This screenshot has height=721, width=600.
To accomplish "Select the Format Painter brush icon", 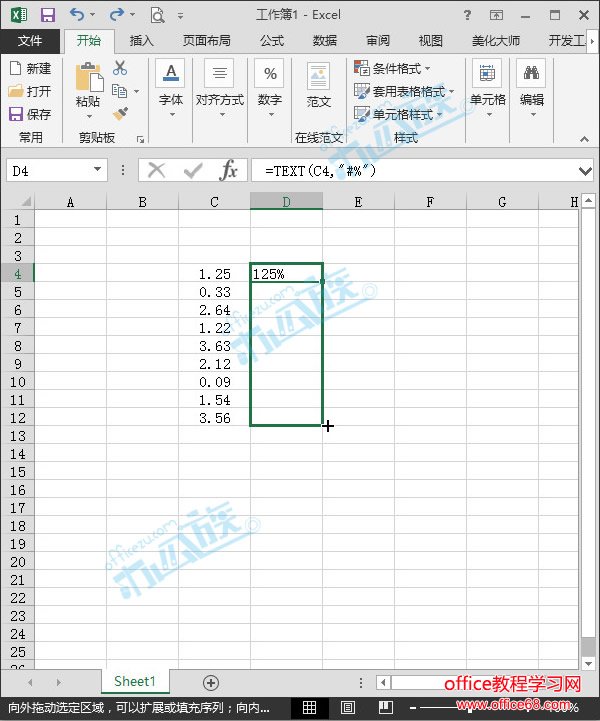I will point(120,114).
